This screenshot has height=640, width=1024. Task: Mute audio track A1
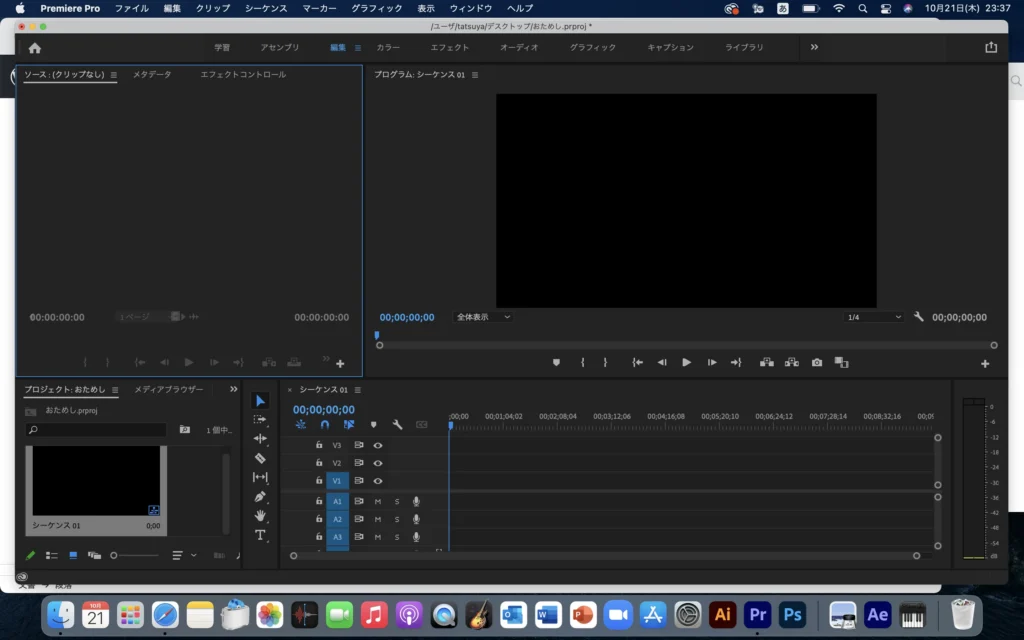378,501
